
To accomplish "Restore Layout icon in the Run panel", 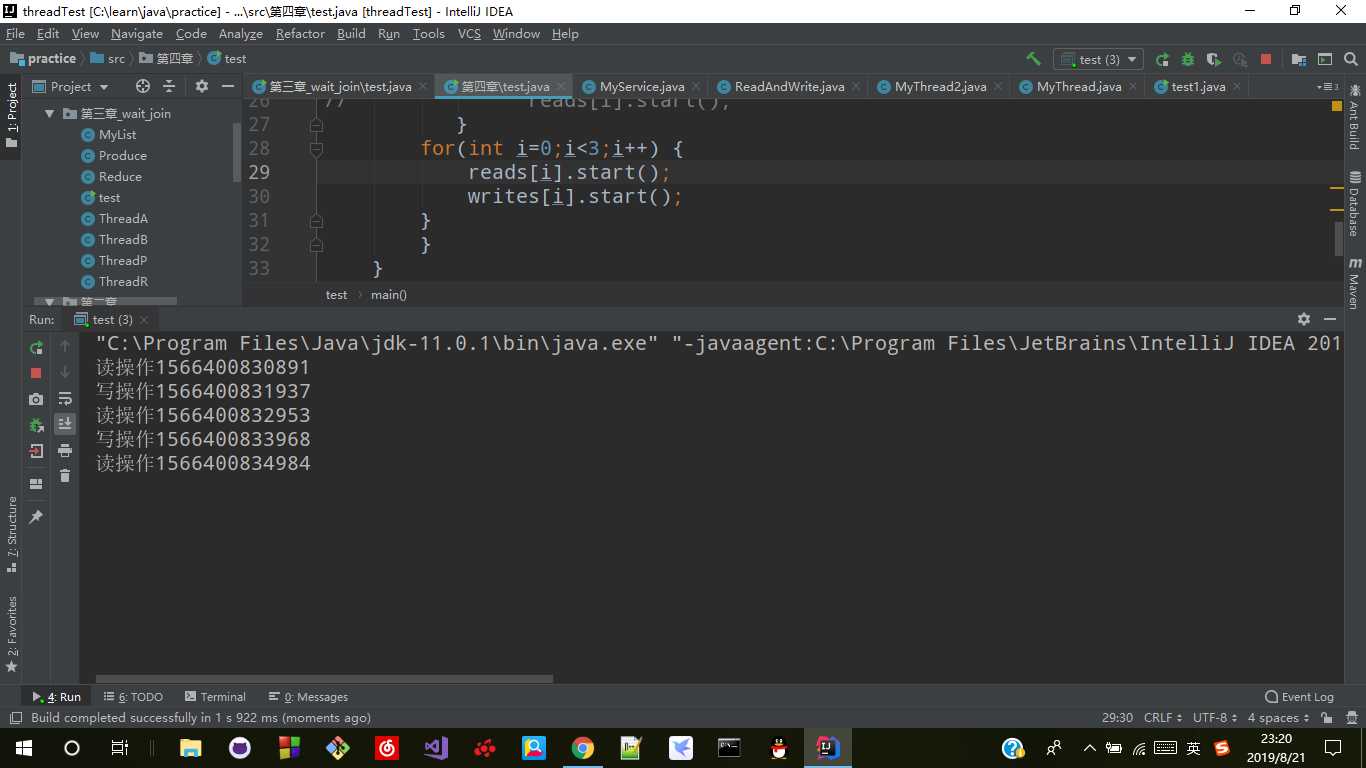I will point(36,484).
